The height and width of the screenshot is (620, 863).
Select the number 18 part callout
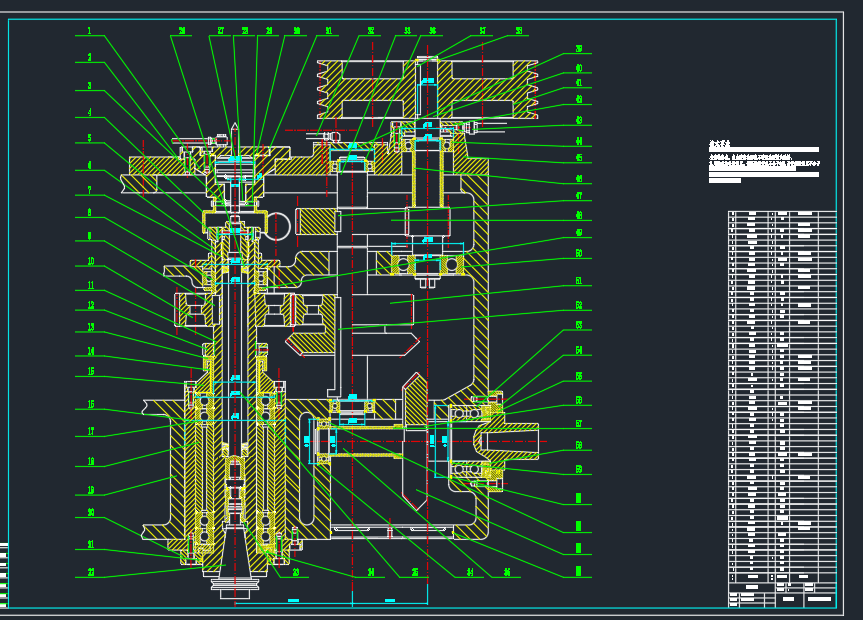[91, 461]
